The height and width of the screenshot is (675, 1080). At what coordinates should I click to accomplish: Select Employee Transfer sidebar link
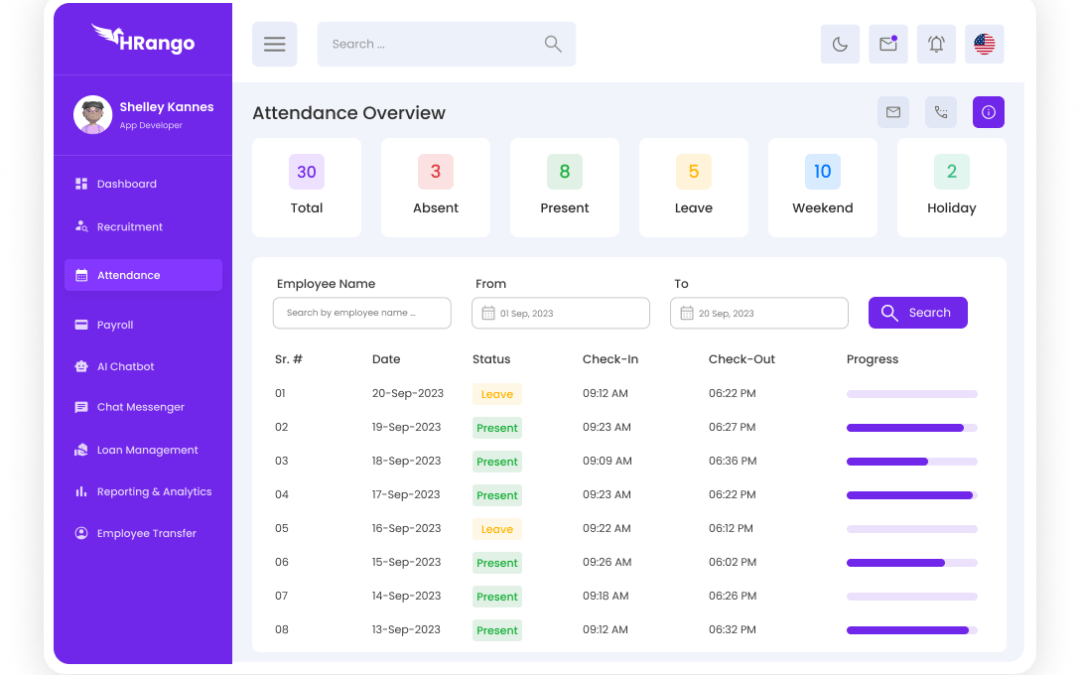(146, 534)
